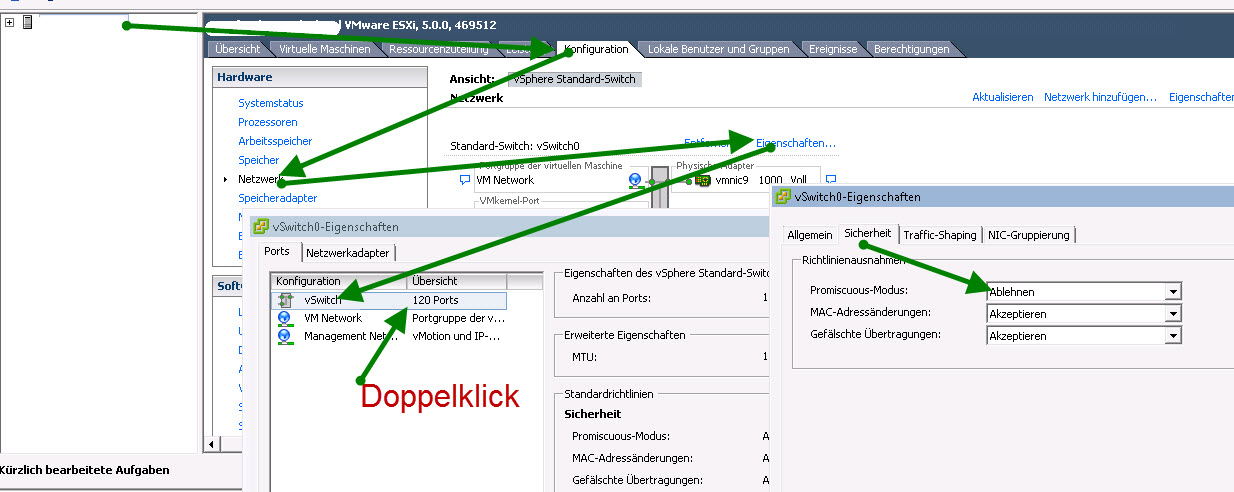Select vSwitch row icon in ports list
Screen dimensions: 1234x492
[284, 300]
